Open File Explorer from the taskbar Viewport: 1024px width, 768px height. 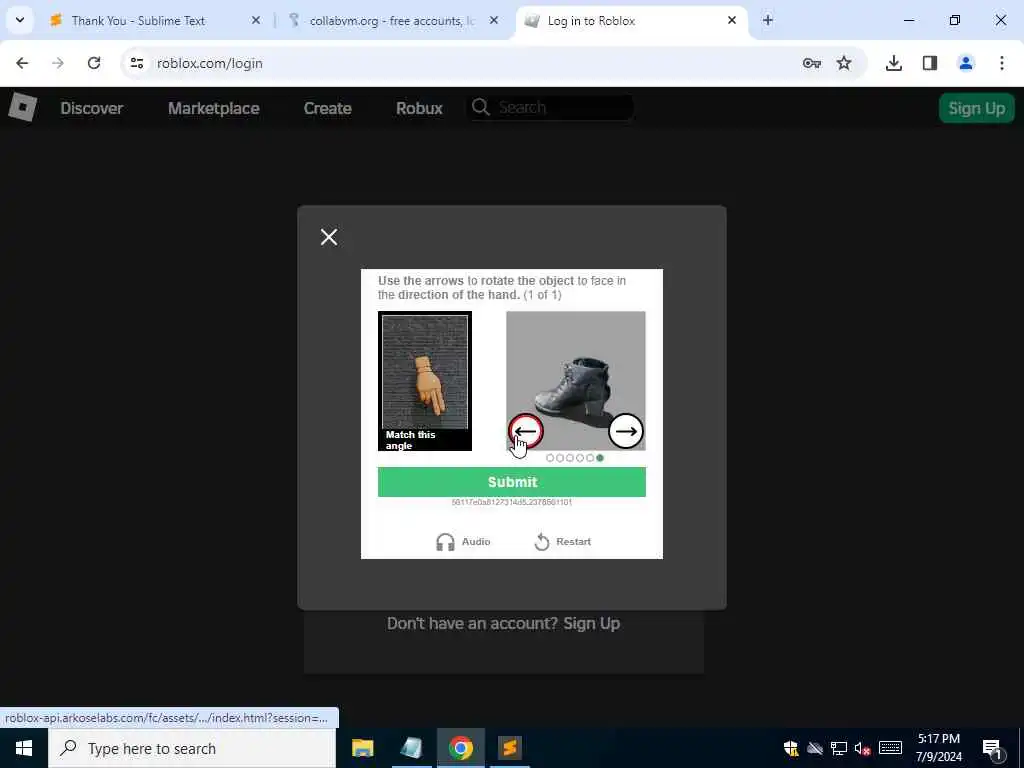coord(362,748)
